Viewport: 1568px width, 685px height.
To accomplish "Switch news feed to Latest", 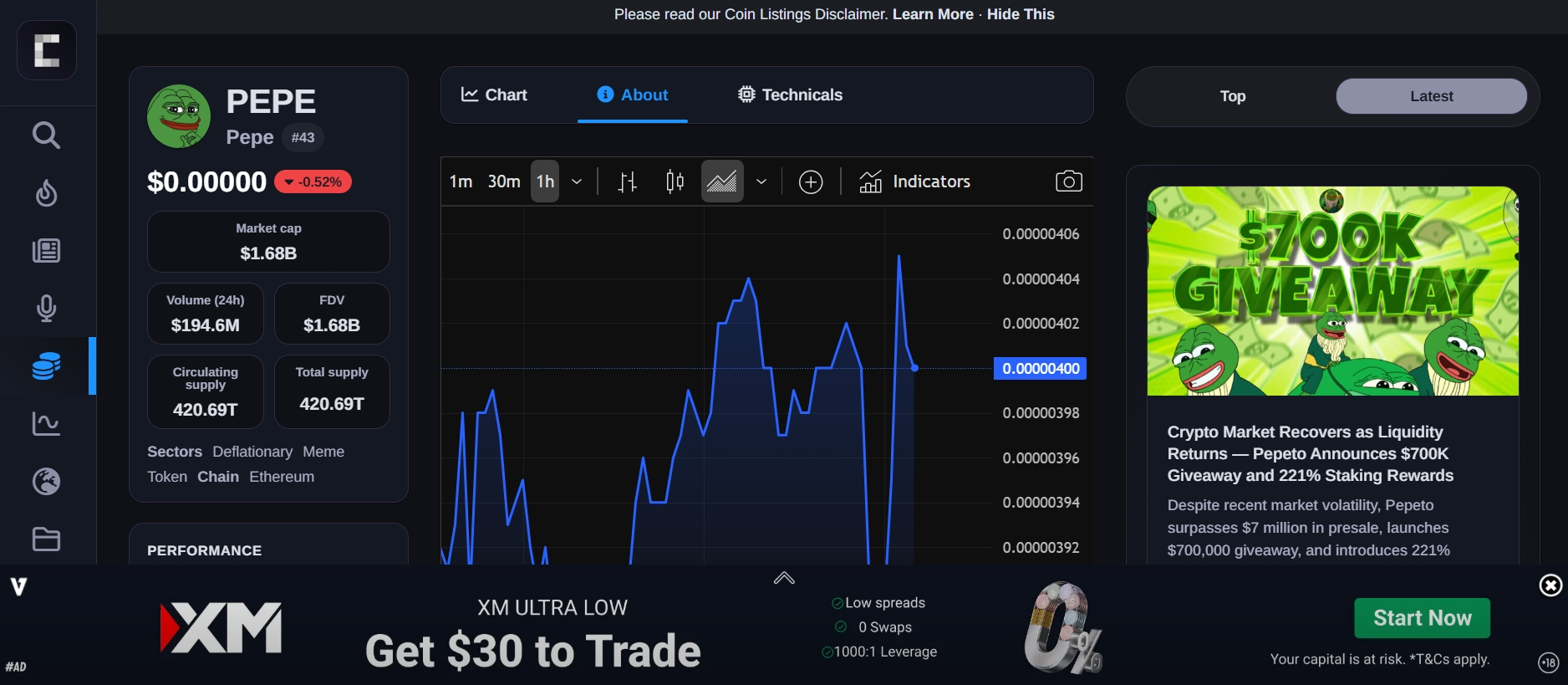I will tap(1431, 96).
